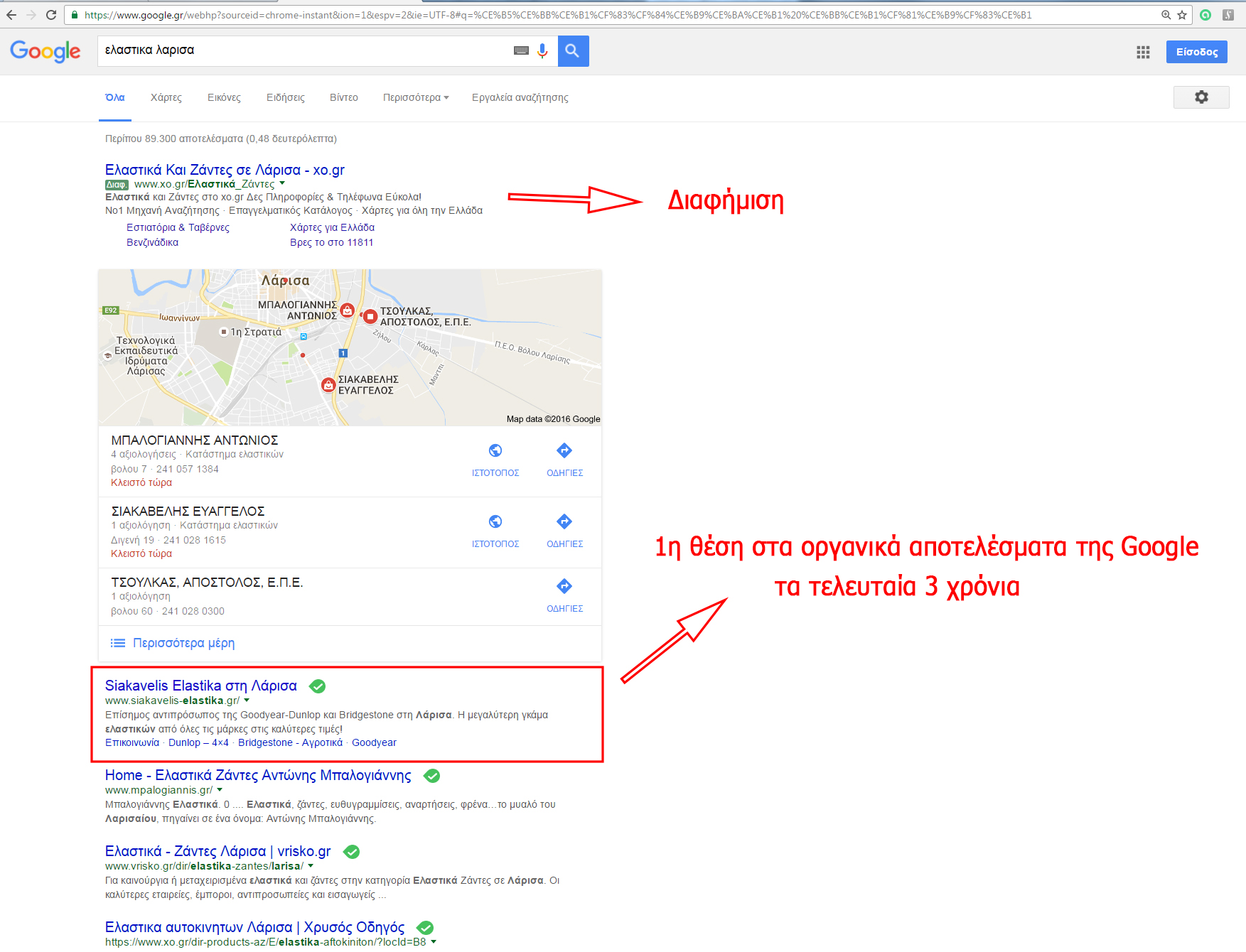The width and height of the screenshot is (1246, 952).
Task: Expand the ad URL dropdown arrow for xo.gr
Action: tap(282, 184)
